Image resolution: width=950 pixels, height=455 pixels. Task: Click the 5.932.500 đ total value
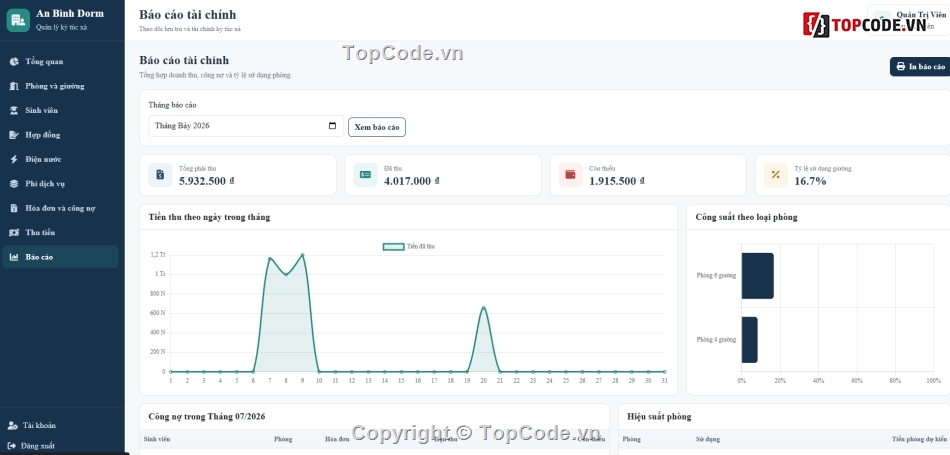207,181
